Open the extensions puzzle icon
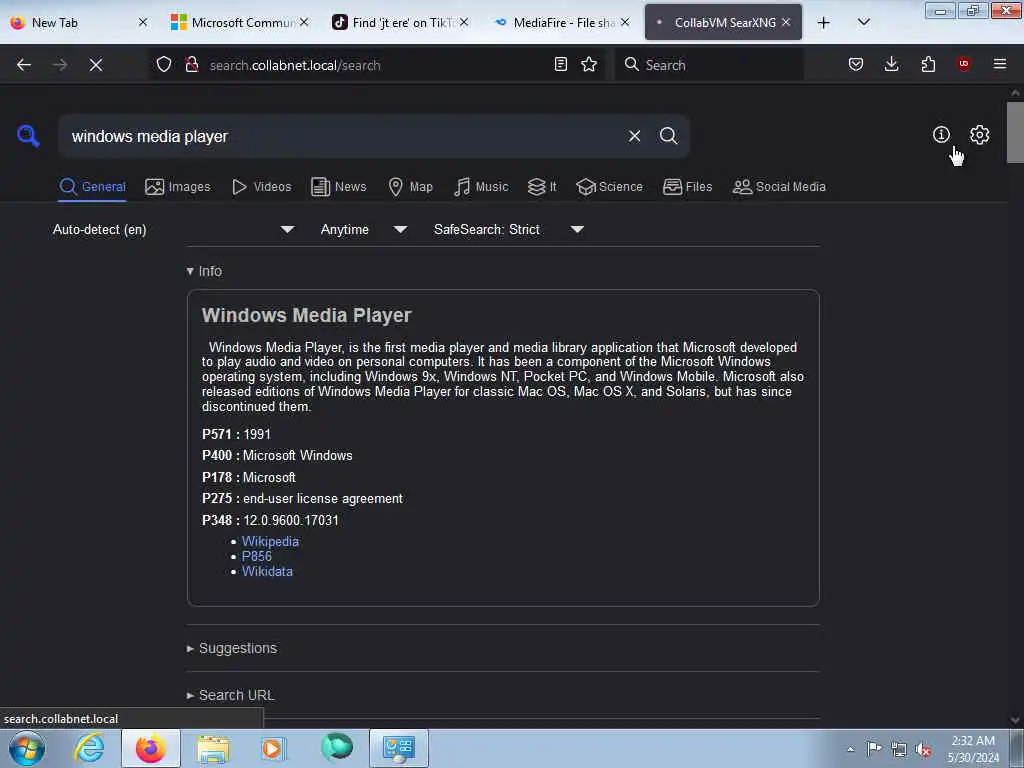 tap(928, 64)
